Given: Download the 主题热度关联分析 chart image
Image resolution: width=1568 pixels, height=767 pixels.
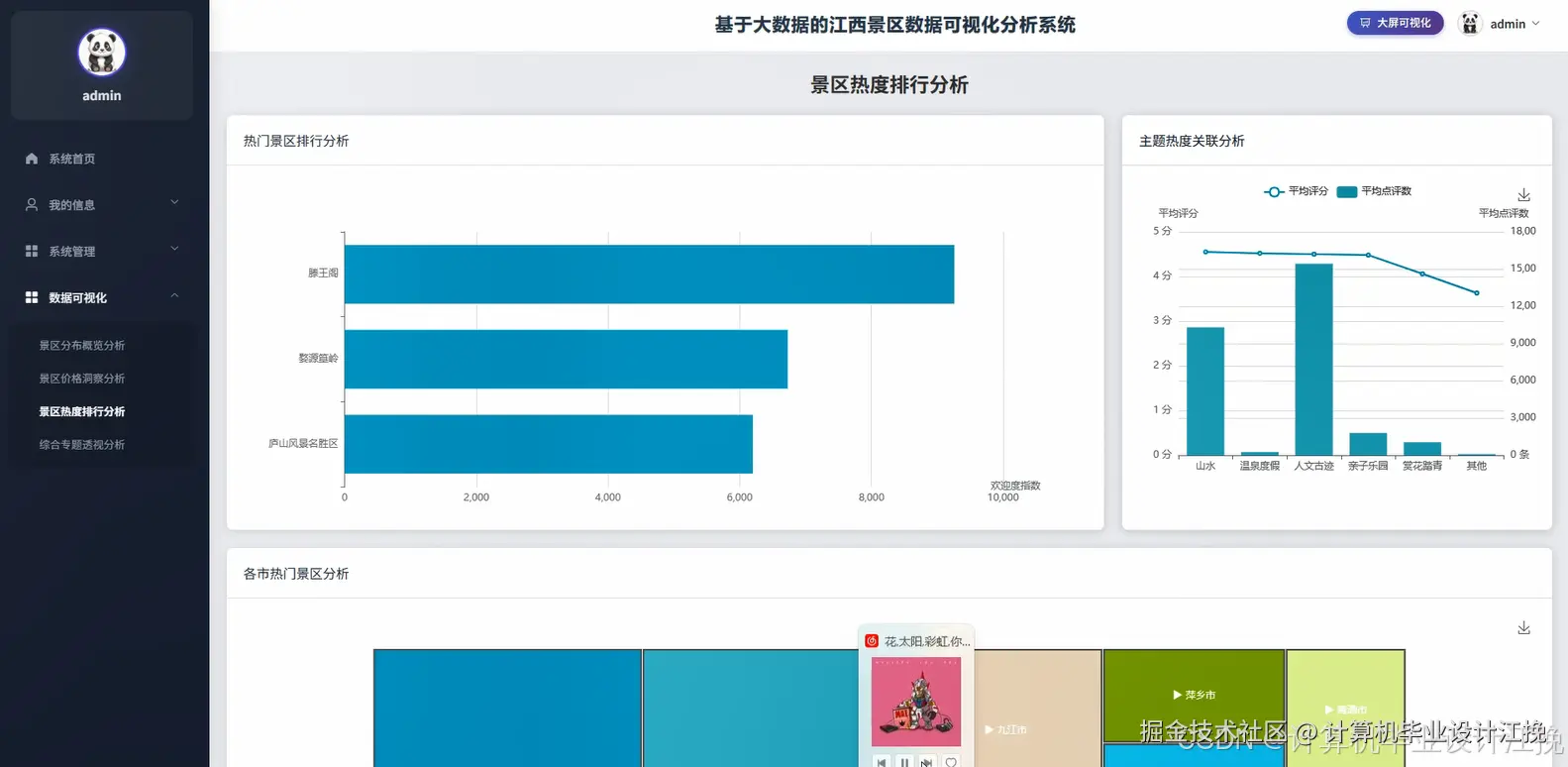Looking at the screenshot, I should (x=1524, y=195).
